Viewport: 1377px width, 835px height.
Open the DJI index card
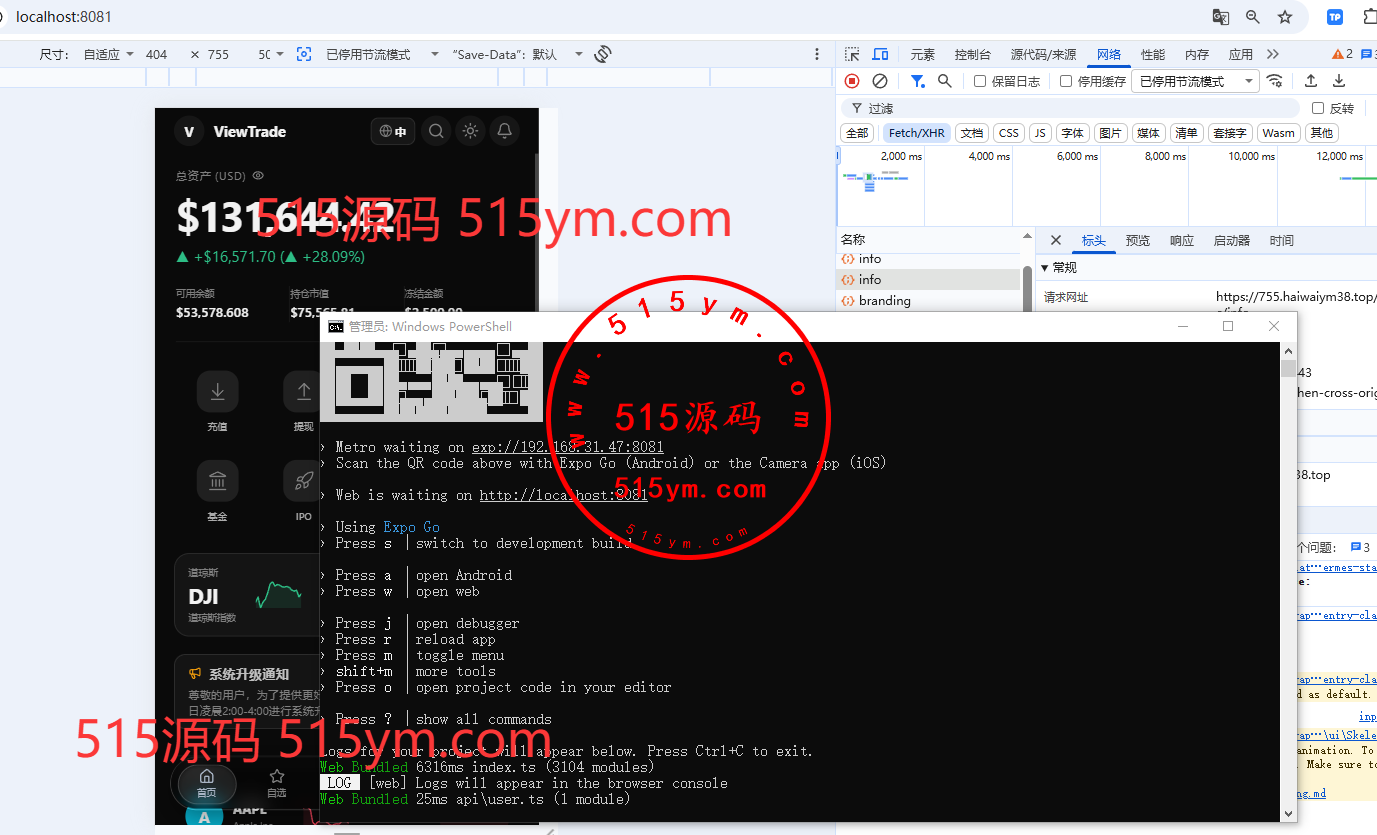click(247, 596)
